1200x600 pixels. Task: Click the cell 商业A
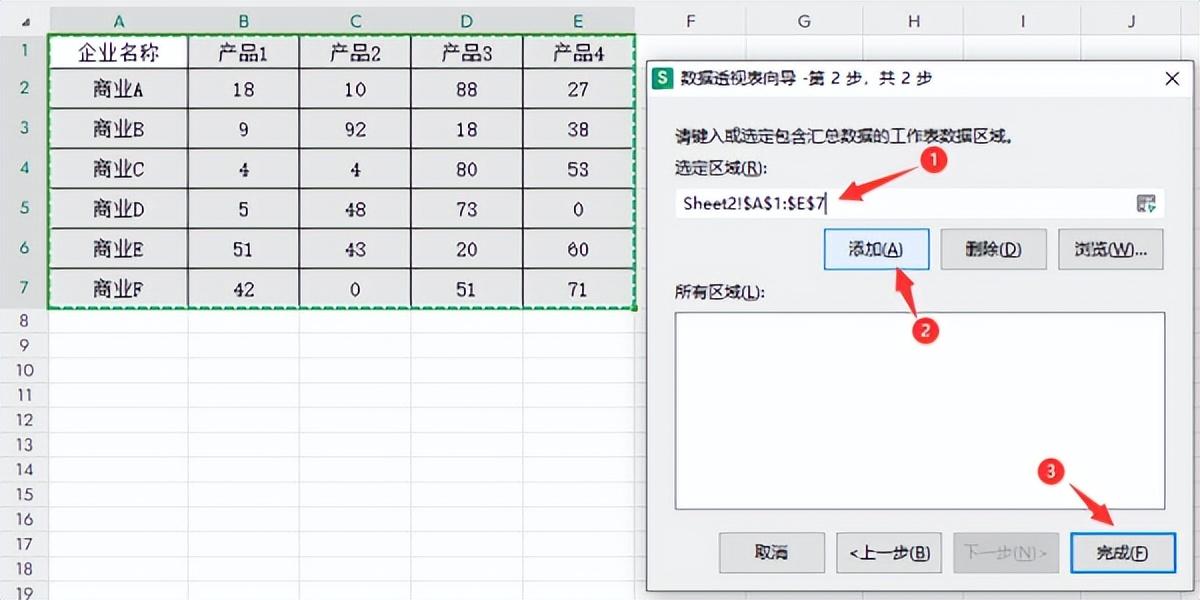[119, 89]
